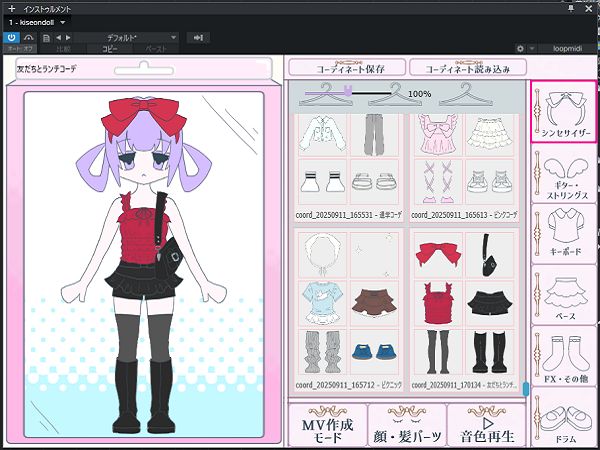Select the brown skirt thumbnail
The width and height of the screenshot is (600, 450).
[374, 303]
